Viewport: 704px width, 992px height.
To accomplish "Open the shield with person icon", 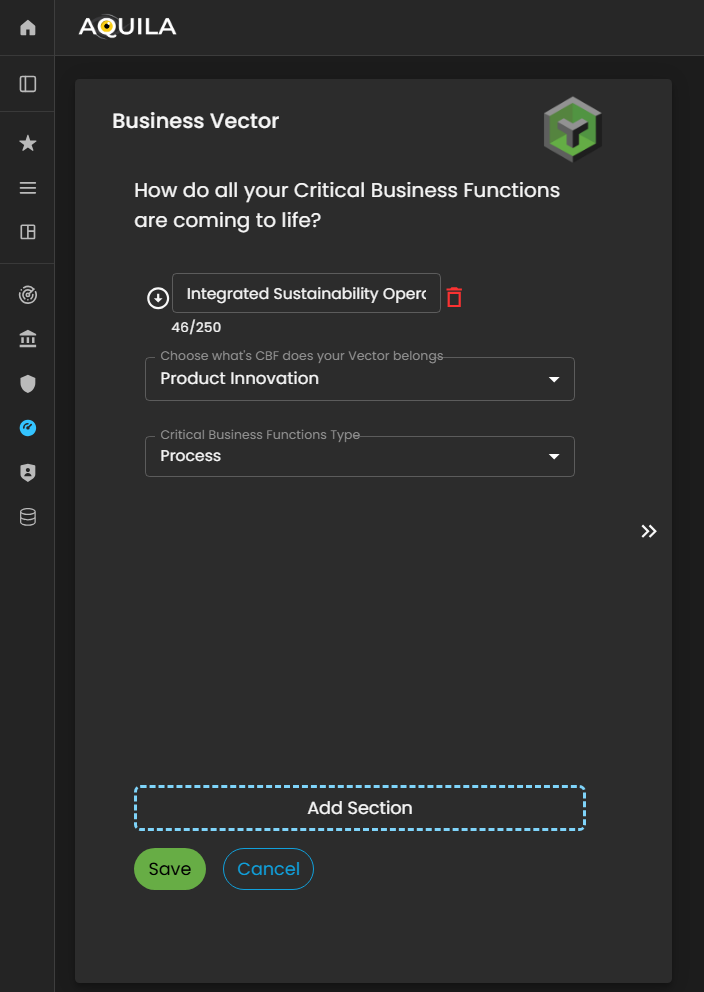I will (28, 473).
